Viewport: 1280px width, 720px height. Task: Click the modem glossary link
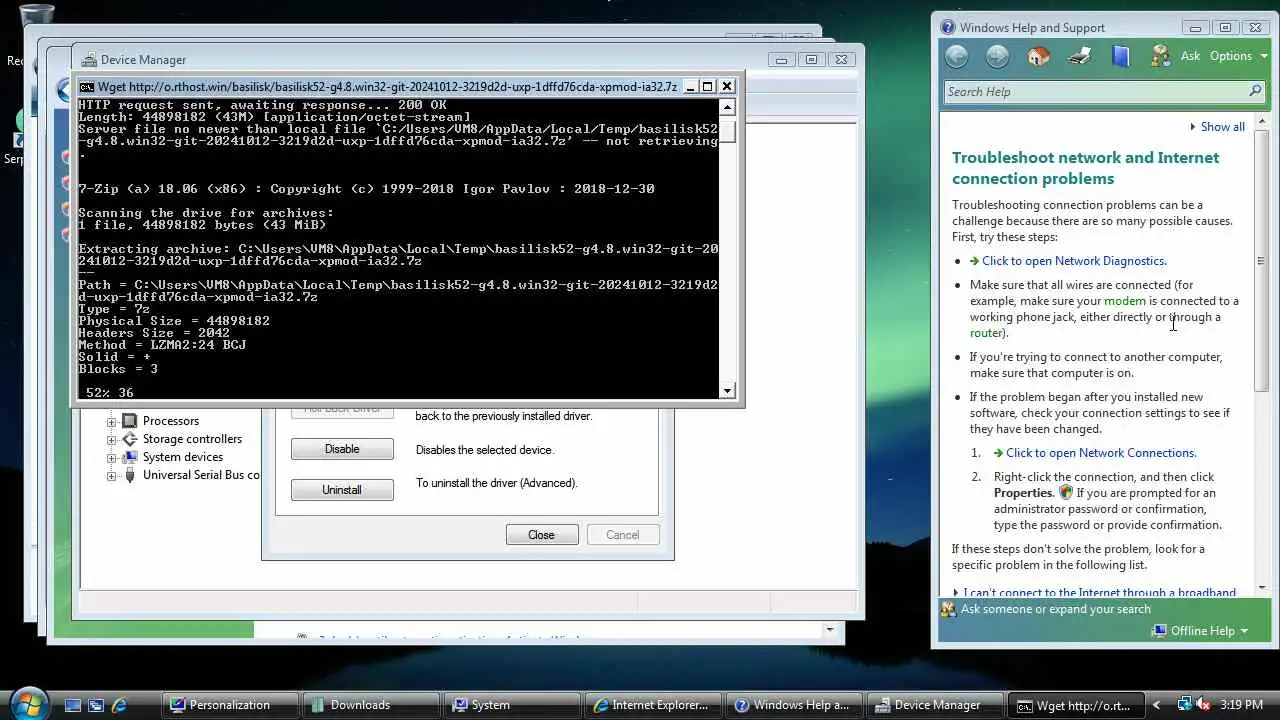coord(1125,301)
